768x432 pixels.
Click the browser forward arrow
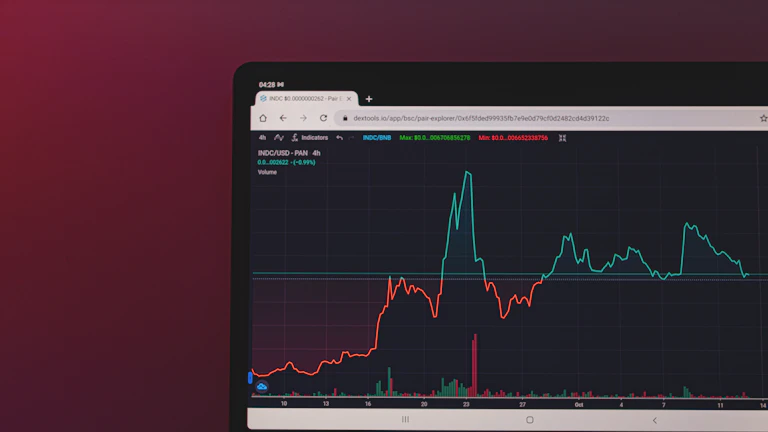pyautogui.click(x=303, y=118)
